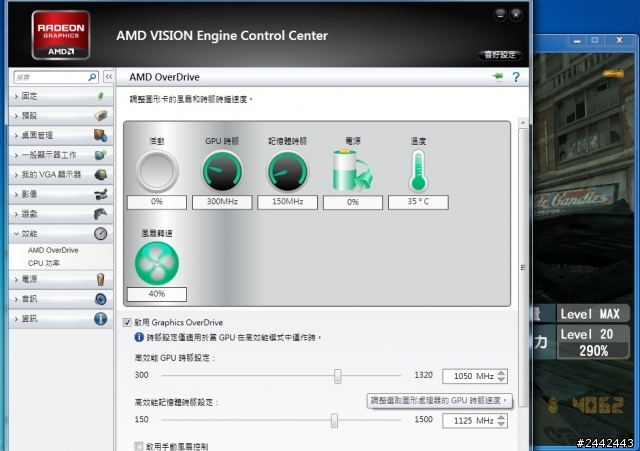Click the green pin icon in OverDrive header
This screenshot has width=640, height=451.
click(x=498, y=76)
